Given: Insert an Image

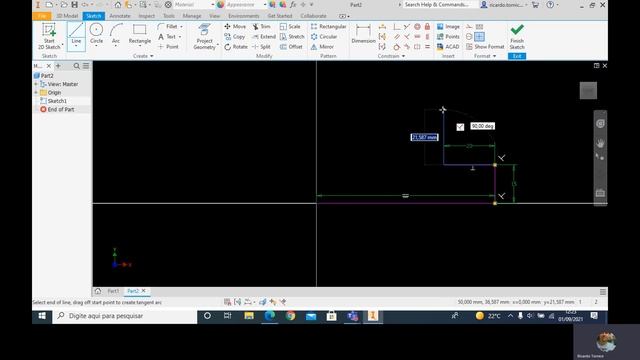Looking at the screenshot, I should click(x=448, y=27).
